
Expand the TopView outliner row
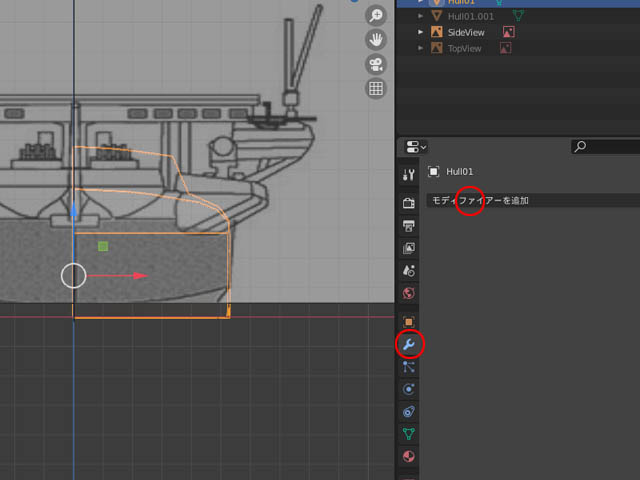click(420, 48)
